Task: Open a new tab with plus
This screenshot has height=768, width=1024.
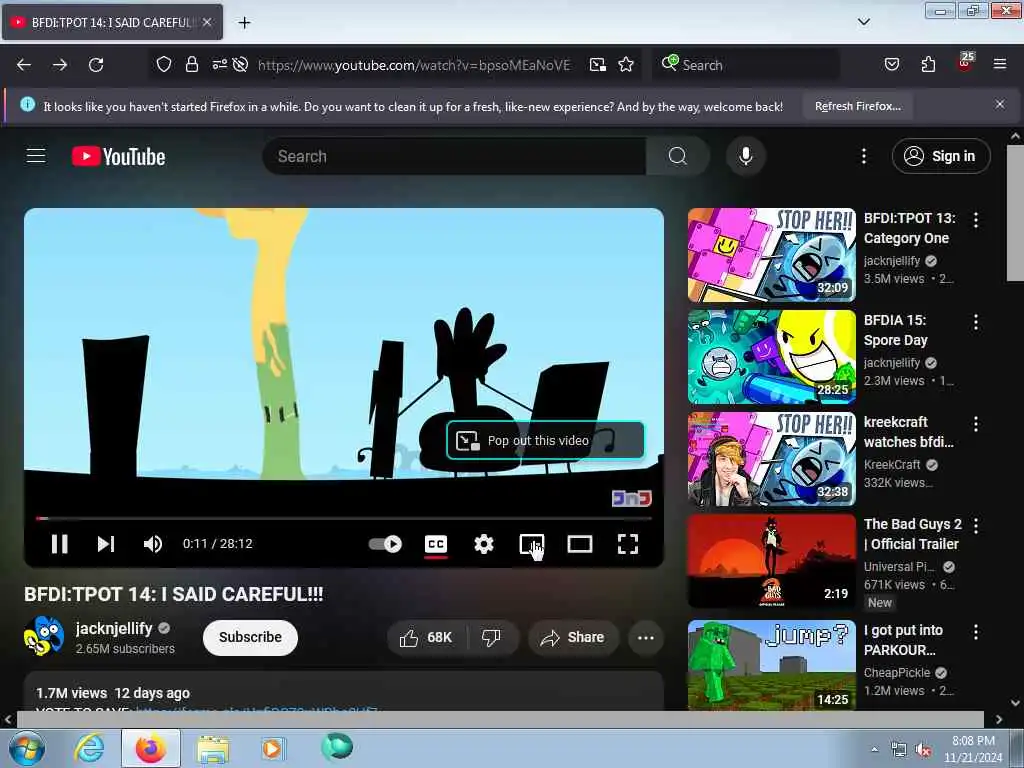Action: (x=244, y=23)
